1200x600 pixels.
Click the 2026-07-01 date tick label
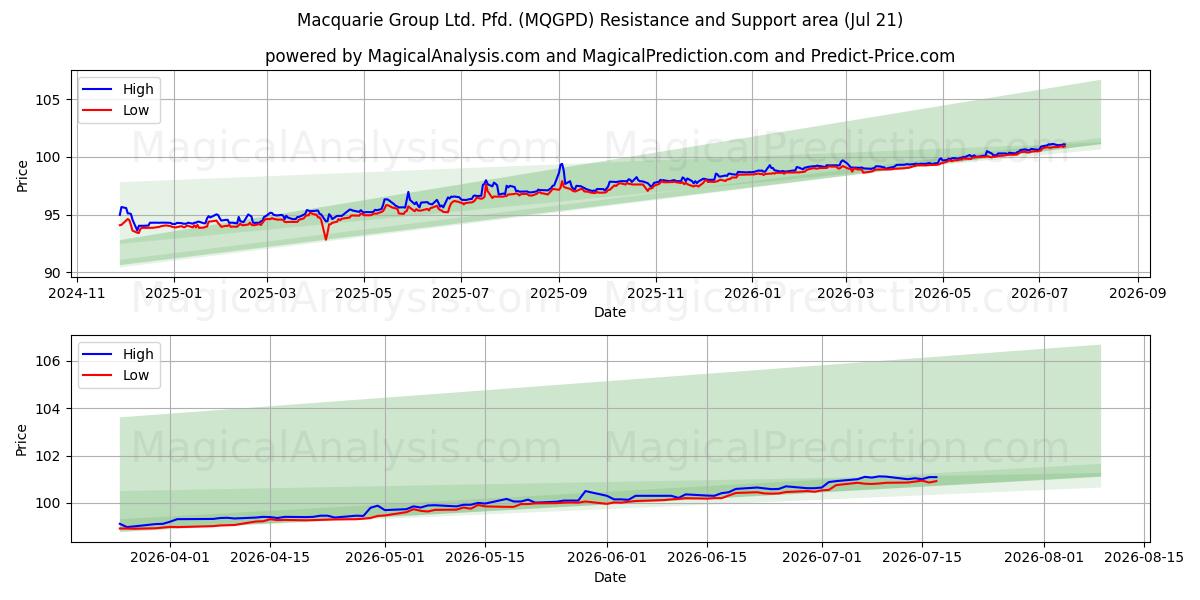[x=822, y=558]
